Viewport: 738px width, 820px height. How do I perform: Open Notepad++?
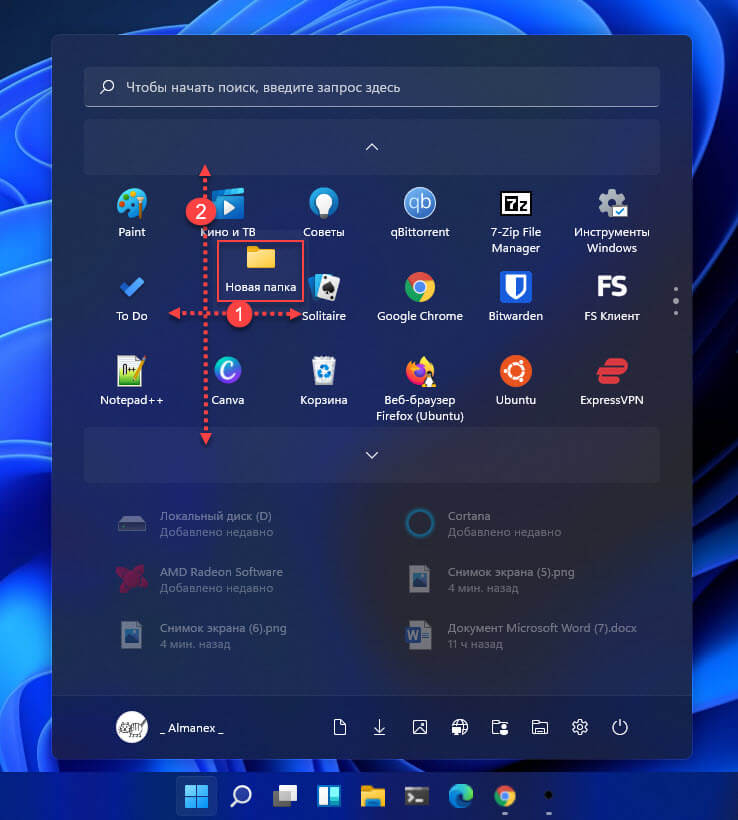coord(131,381)
